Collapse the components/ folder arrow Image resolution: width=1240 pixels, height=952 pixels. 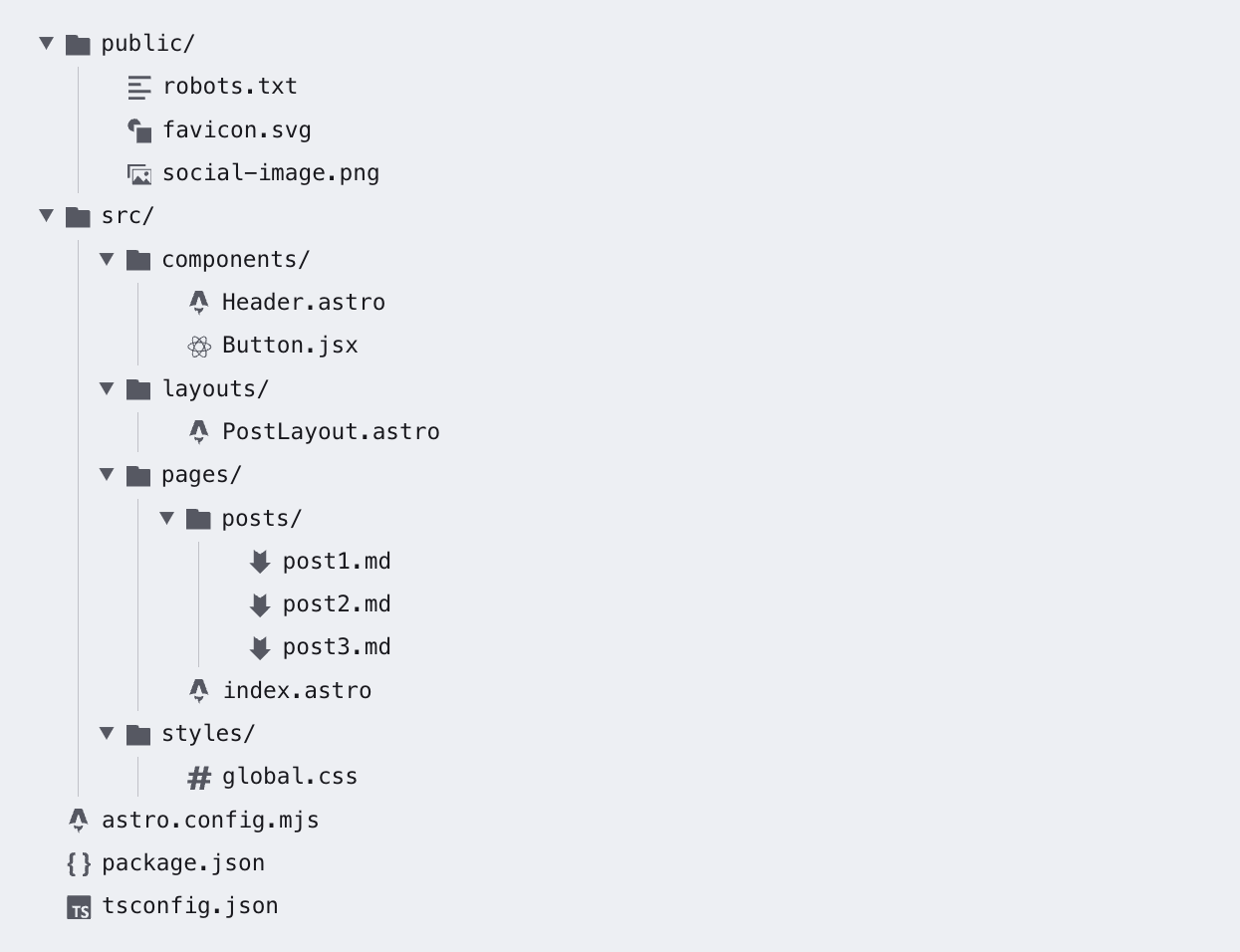[x=107, y=259]
